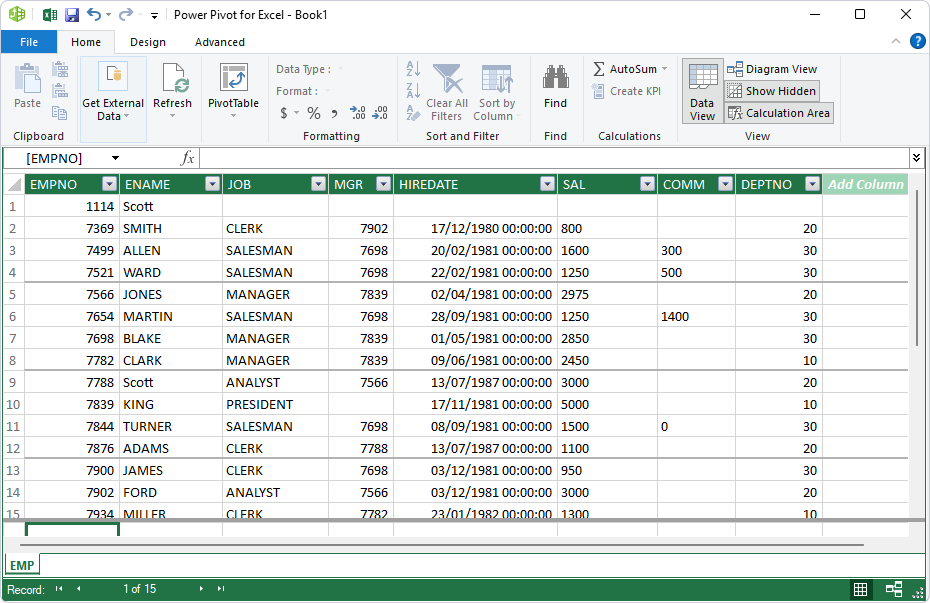Expand the formula bar
Image resolution: width=930 pixels, height=603 pixels.
pyautogui.click(x=916, y=158)
